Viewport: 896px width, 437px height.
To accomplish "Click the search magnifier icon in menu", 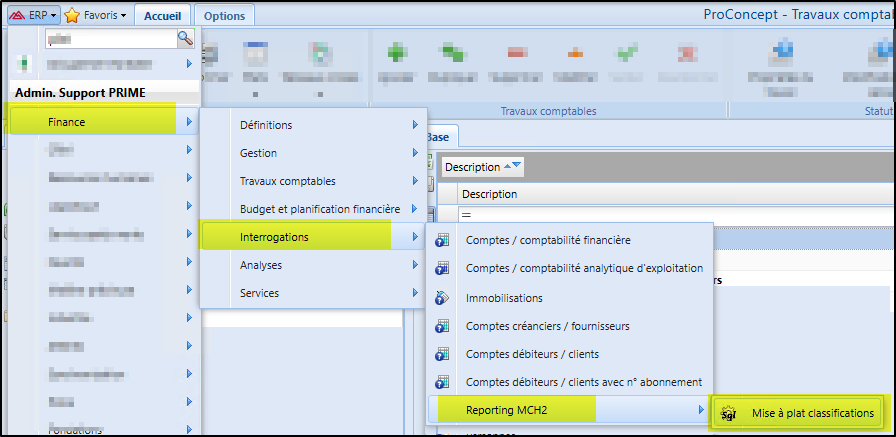I will 185,38.
